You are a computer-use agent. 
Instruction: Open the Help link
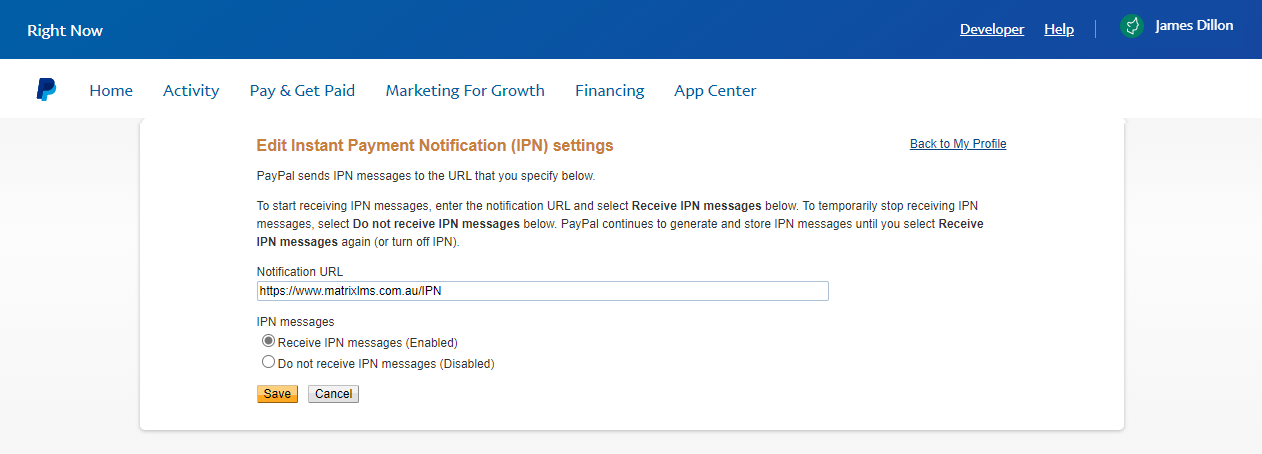tap(1059, 29)
